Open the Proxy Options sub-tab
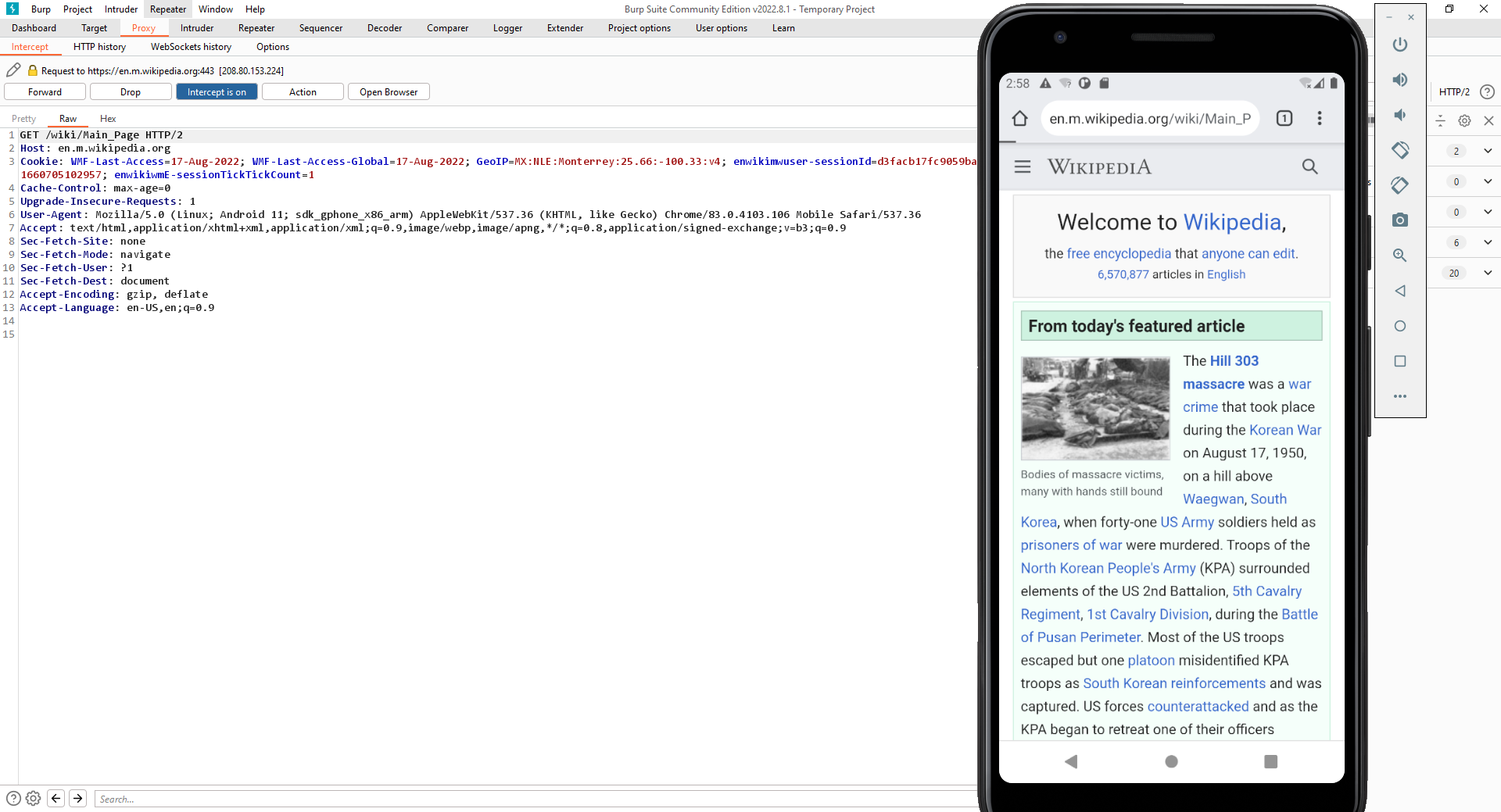The image size is (1501, 812). 273,47
